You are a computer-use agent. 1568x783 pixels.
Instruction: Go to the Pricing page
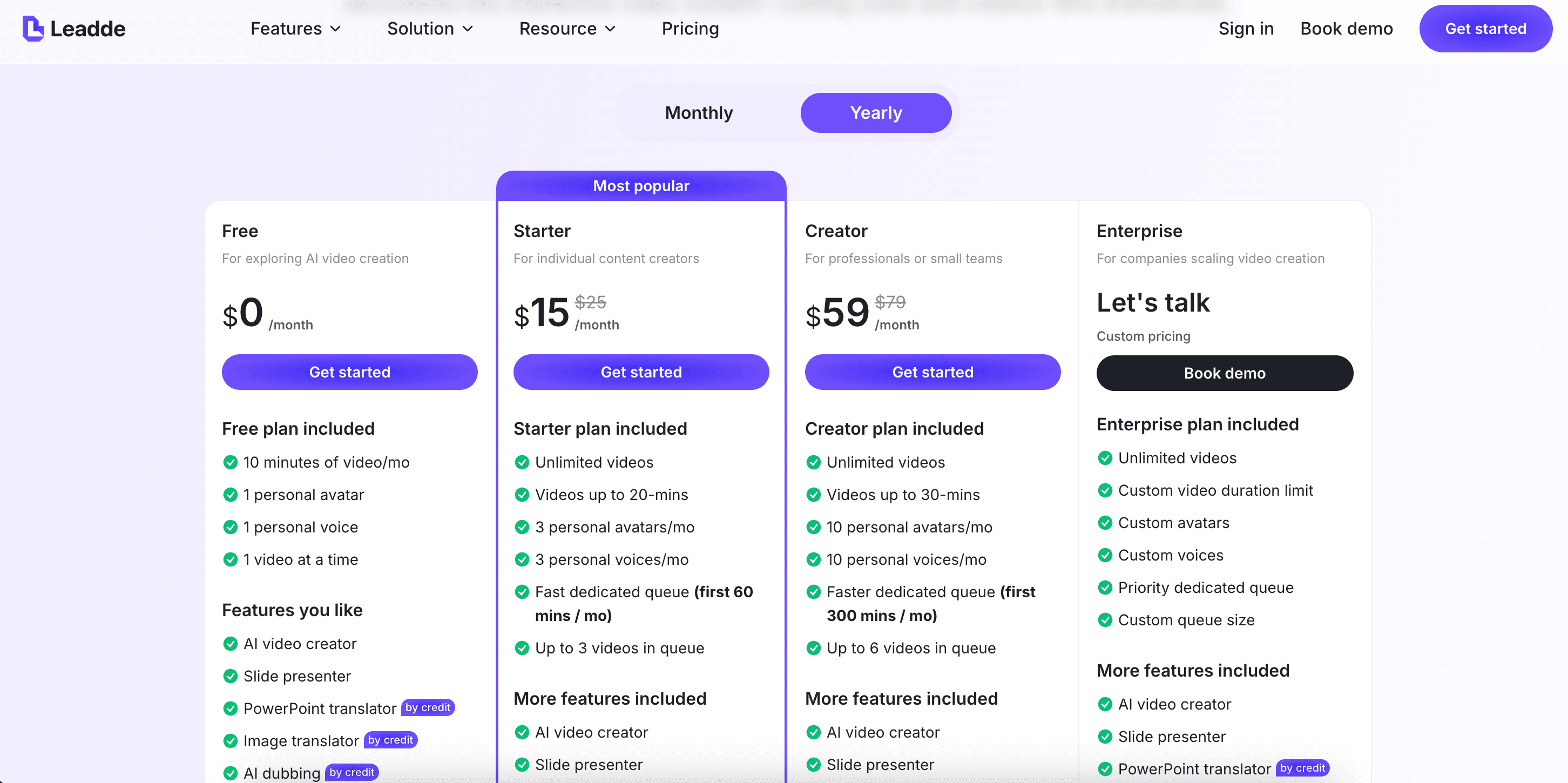pos(690,29)
